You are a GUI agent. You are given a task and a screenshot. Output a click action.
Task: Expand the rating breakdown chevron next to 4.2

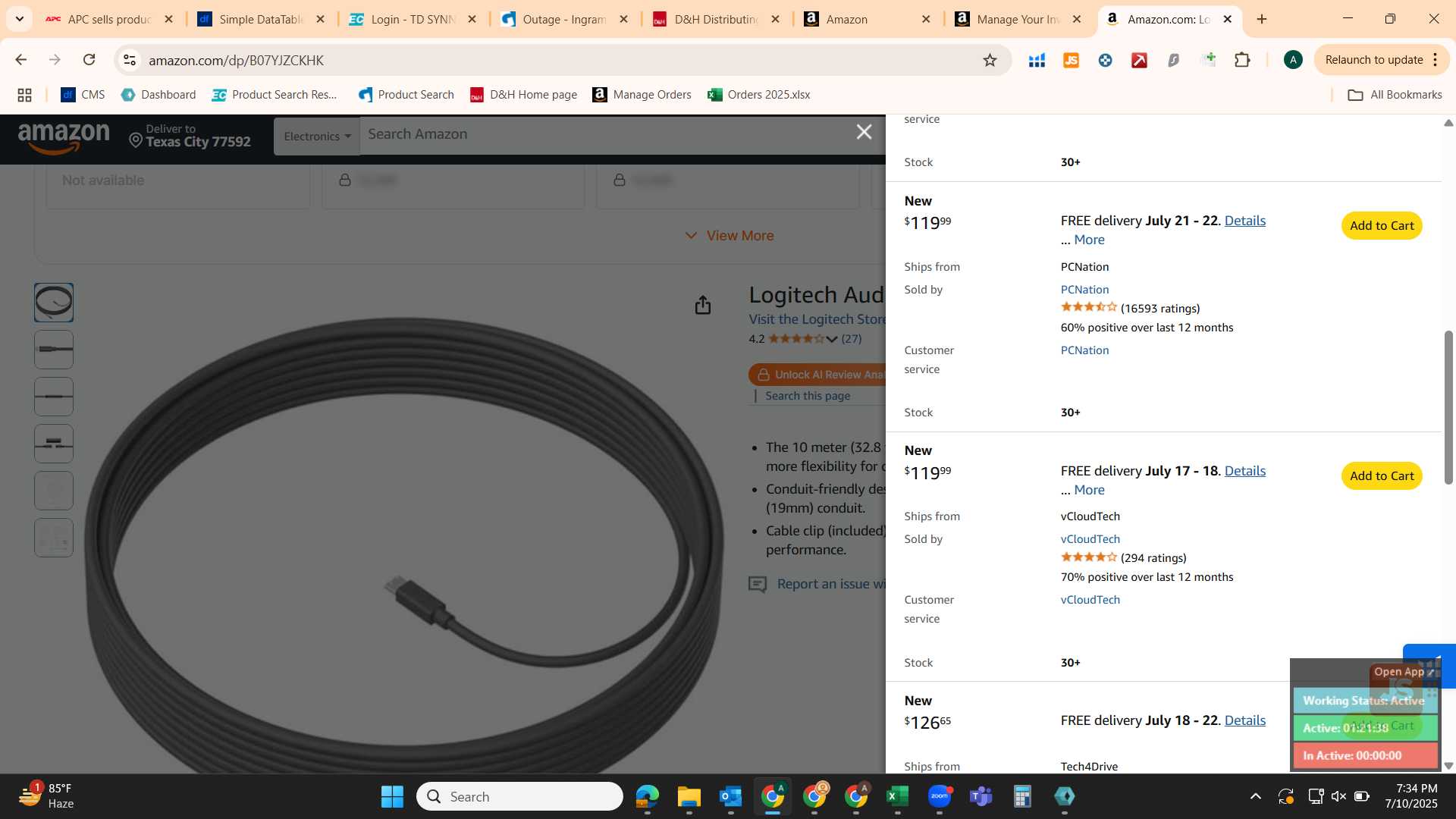832,339
